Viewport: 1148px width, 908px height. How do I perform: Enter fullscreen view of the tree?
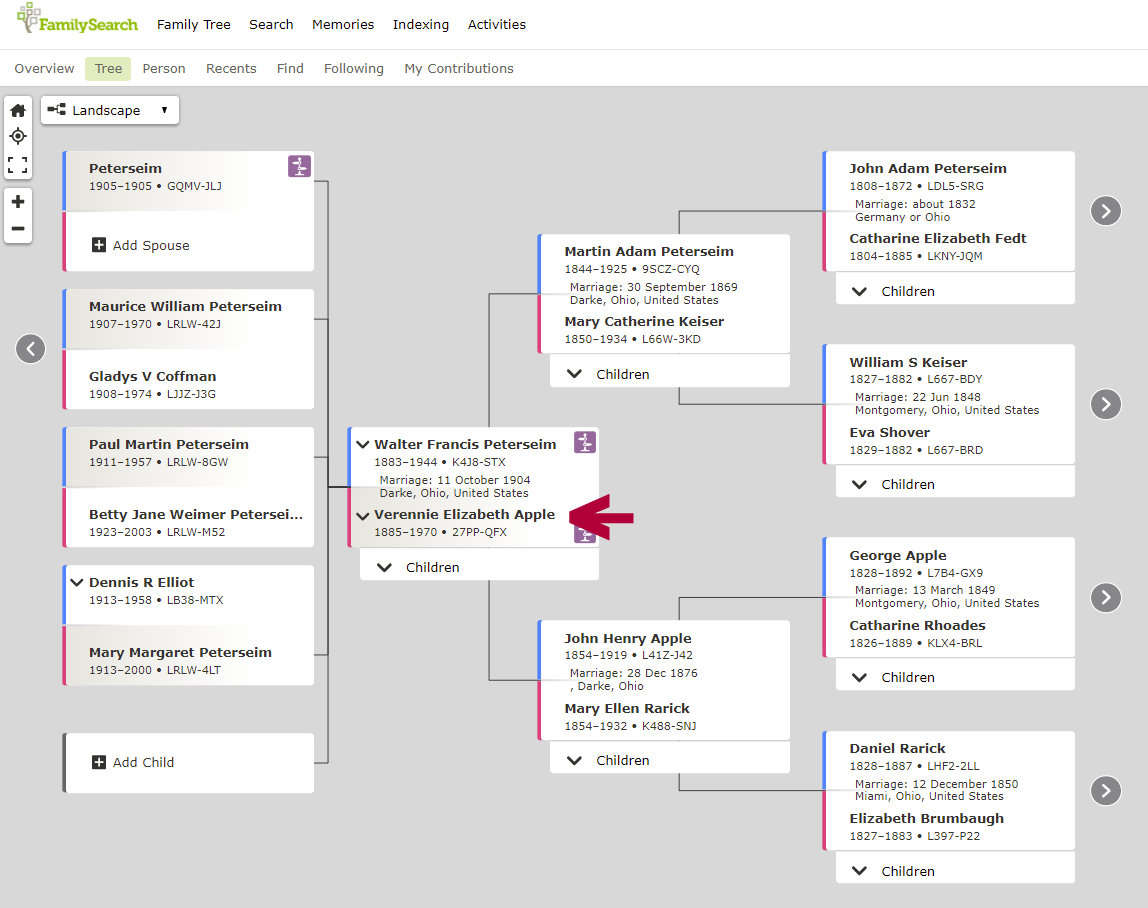(x=18, y=164)
